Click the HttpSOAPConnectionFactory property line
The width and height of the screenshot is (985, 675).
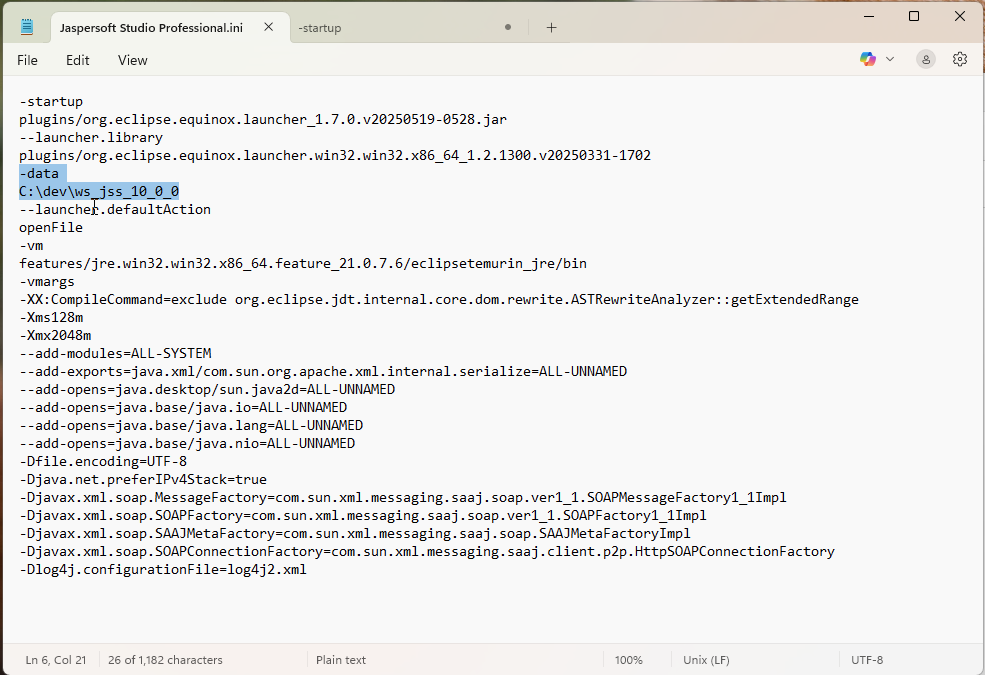pyautogui.click(x=427, y=551)
